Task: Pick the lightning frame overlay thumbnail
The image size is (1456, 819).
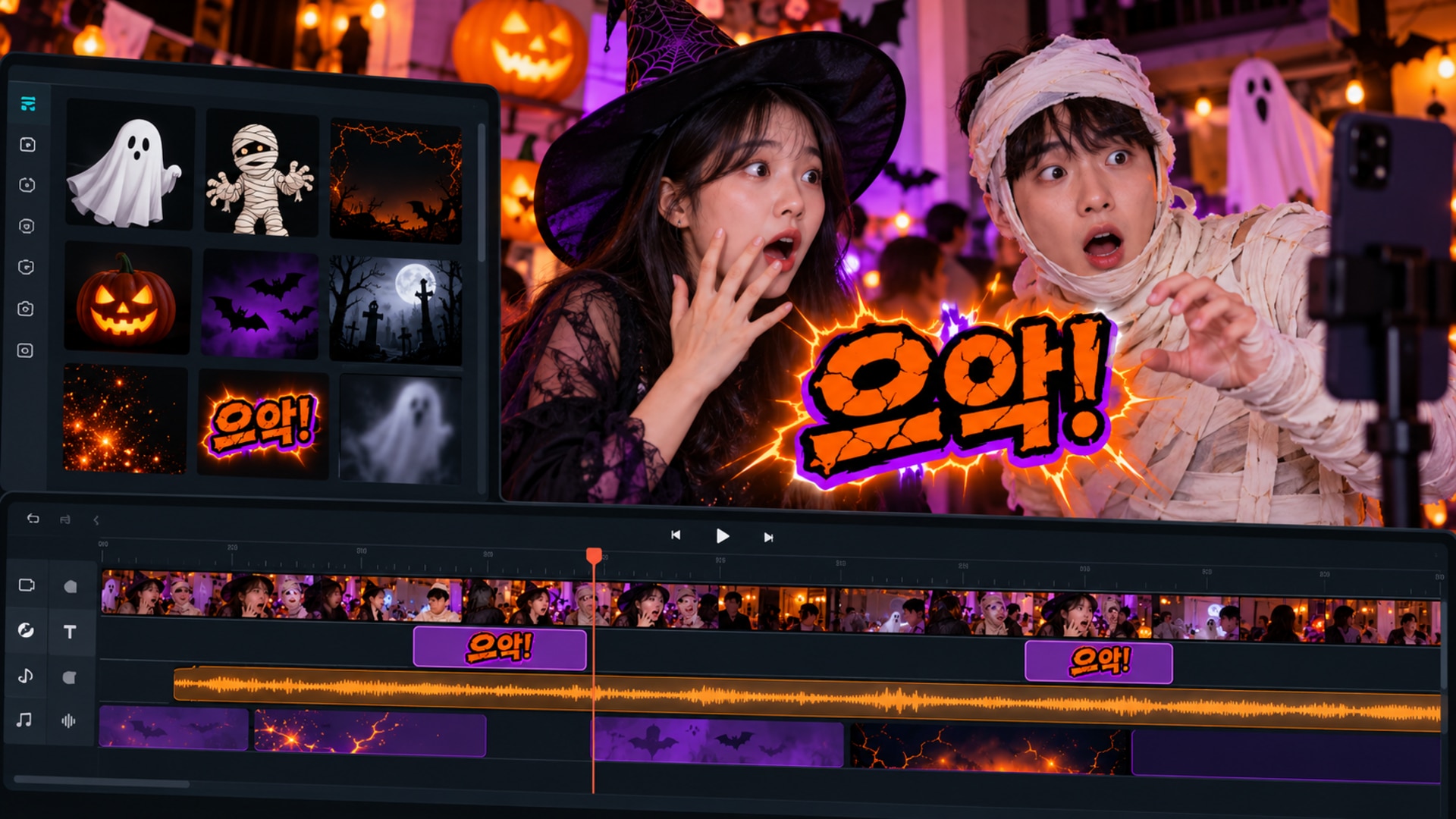Action: (x=396, y=181)
